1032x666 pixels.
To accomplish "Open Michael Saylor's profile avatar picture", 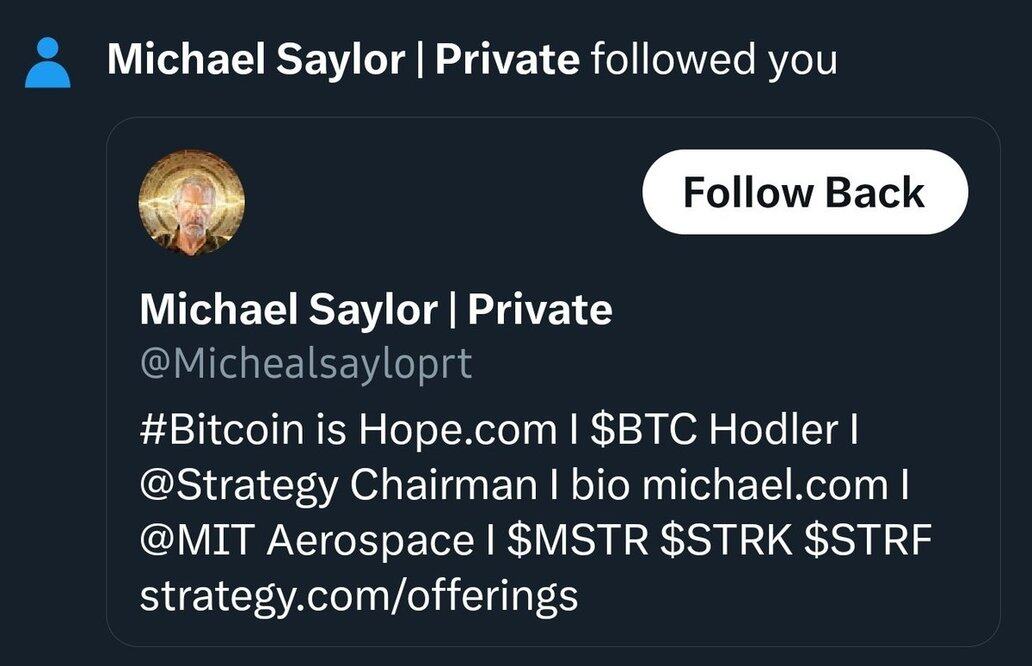I will pos(191,203).
